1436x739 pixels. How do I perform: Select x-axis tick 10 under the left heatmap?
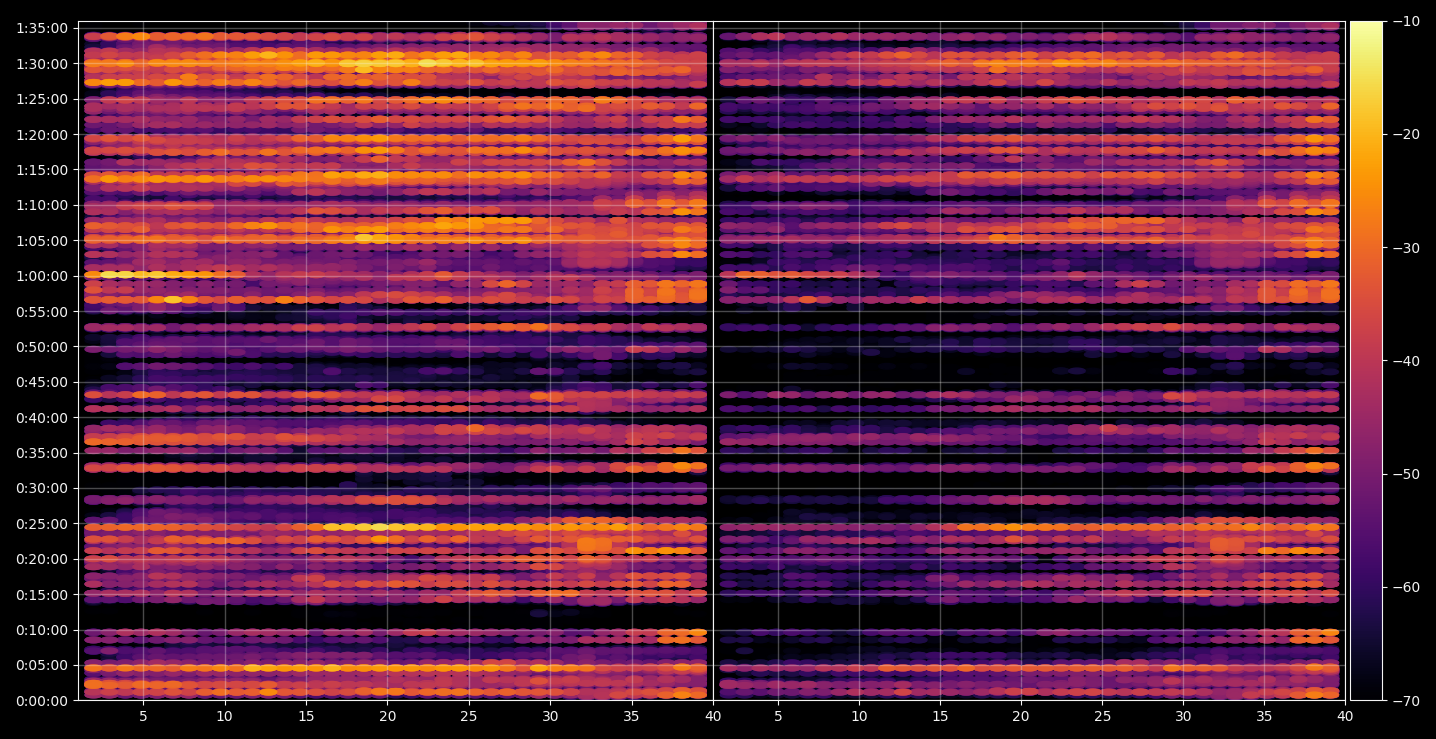click(224, 717)
